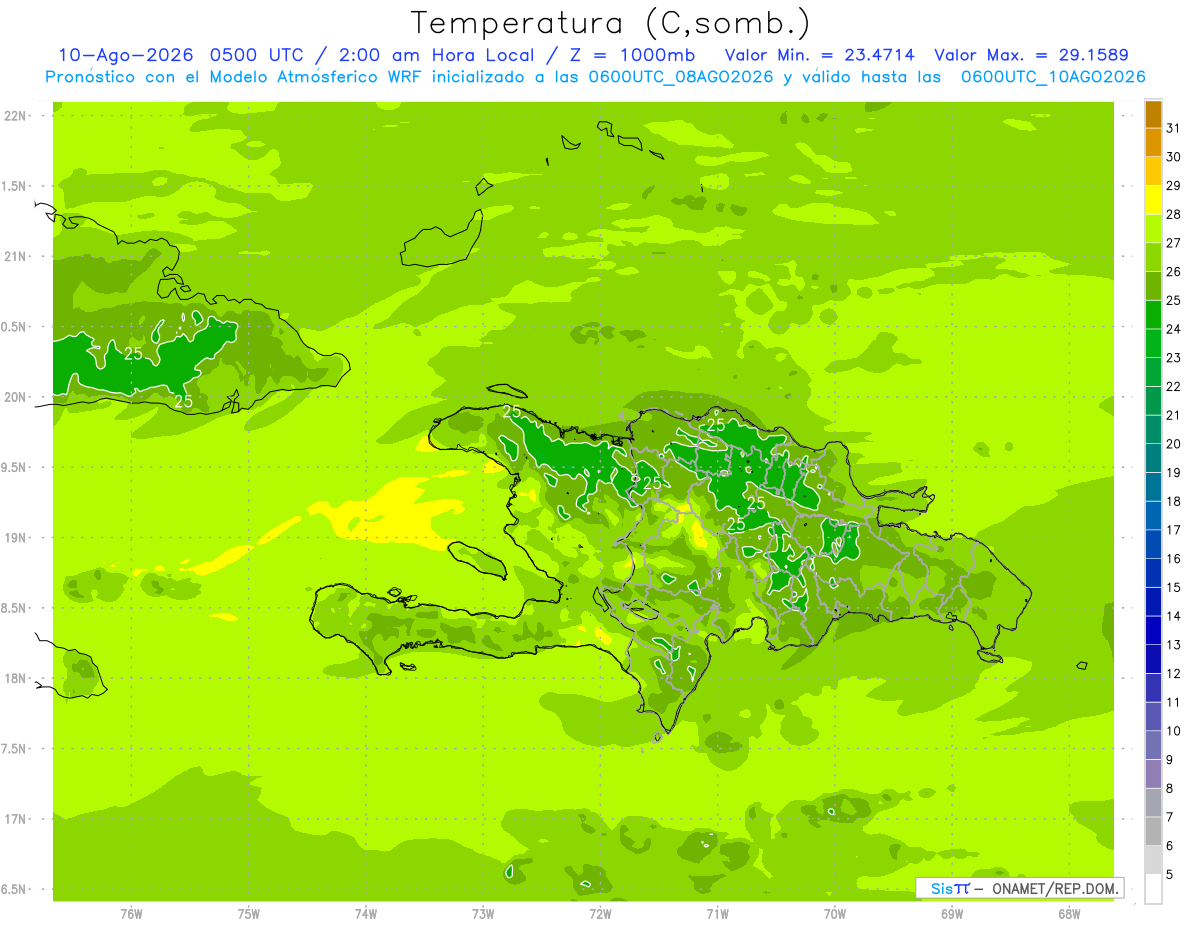Viewport: 1200px width, 927px height.
Task: Click the Valor Max. = 29.1589 readout
Action: [1031, 55]
